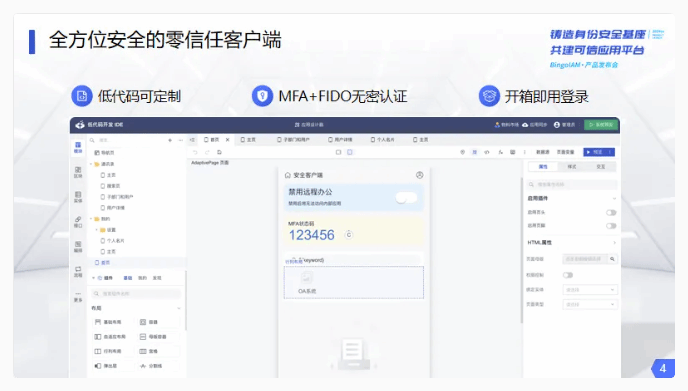Click the 数据源 toolbar button
688x391 pixels.
543,152
